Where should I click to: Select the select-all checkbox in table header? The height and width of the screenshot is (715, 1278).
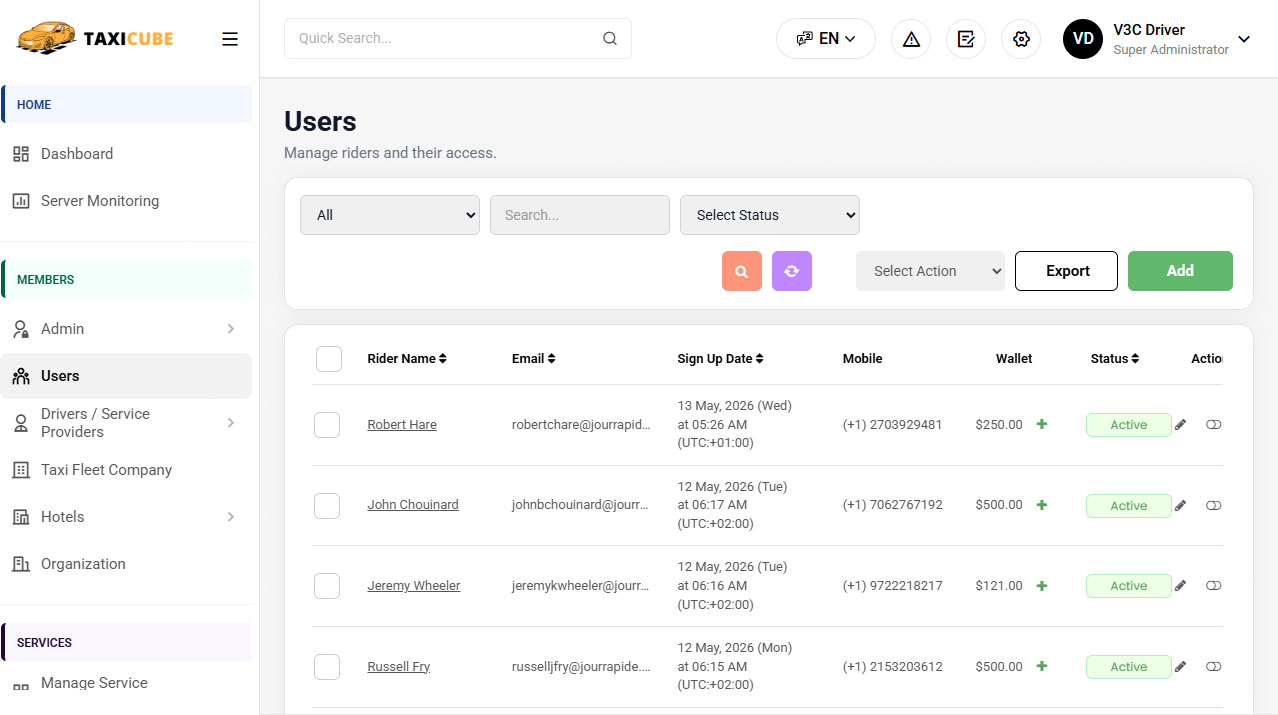point(329,359)
